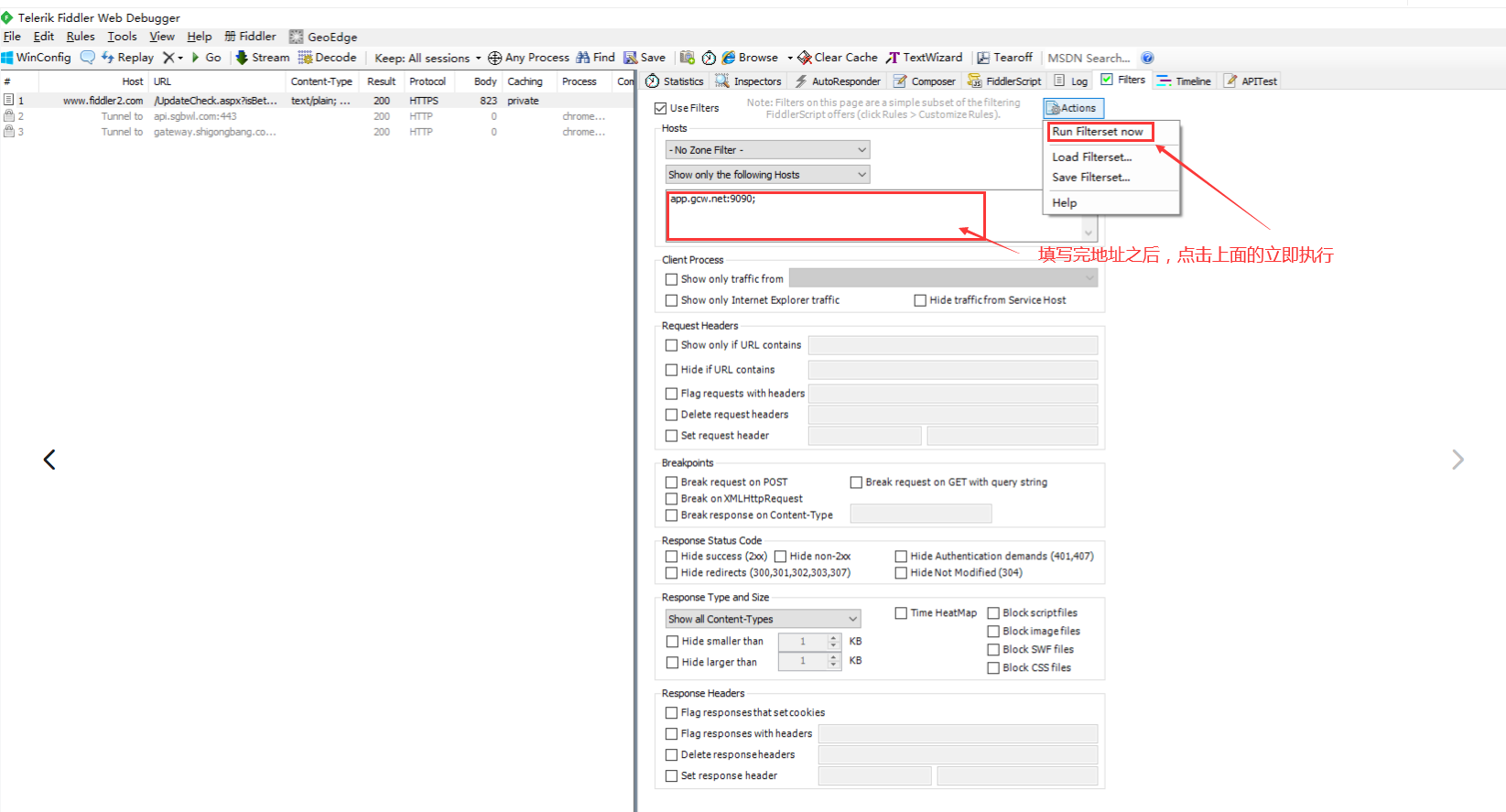This screenshot has width=1506, height=812.
Task: Switch to APITest tab
Action: click(x=1251, y=81)
